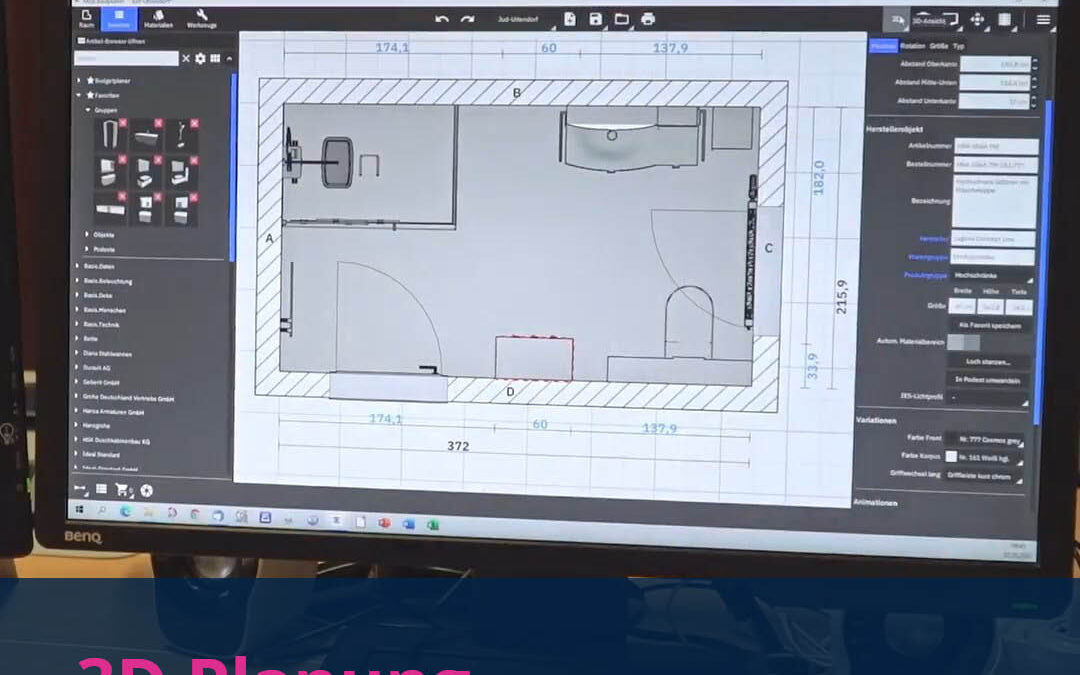
Task: Open the Position properties tab
Action: coord(884,45)
